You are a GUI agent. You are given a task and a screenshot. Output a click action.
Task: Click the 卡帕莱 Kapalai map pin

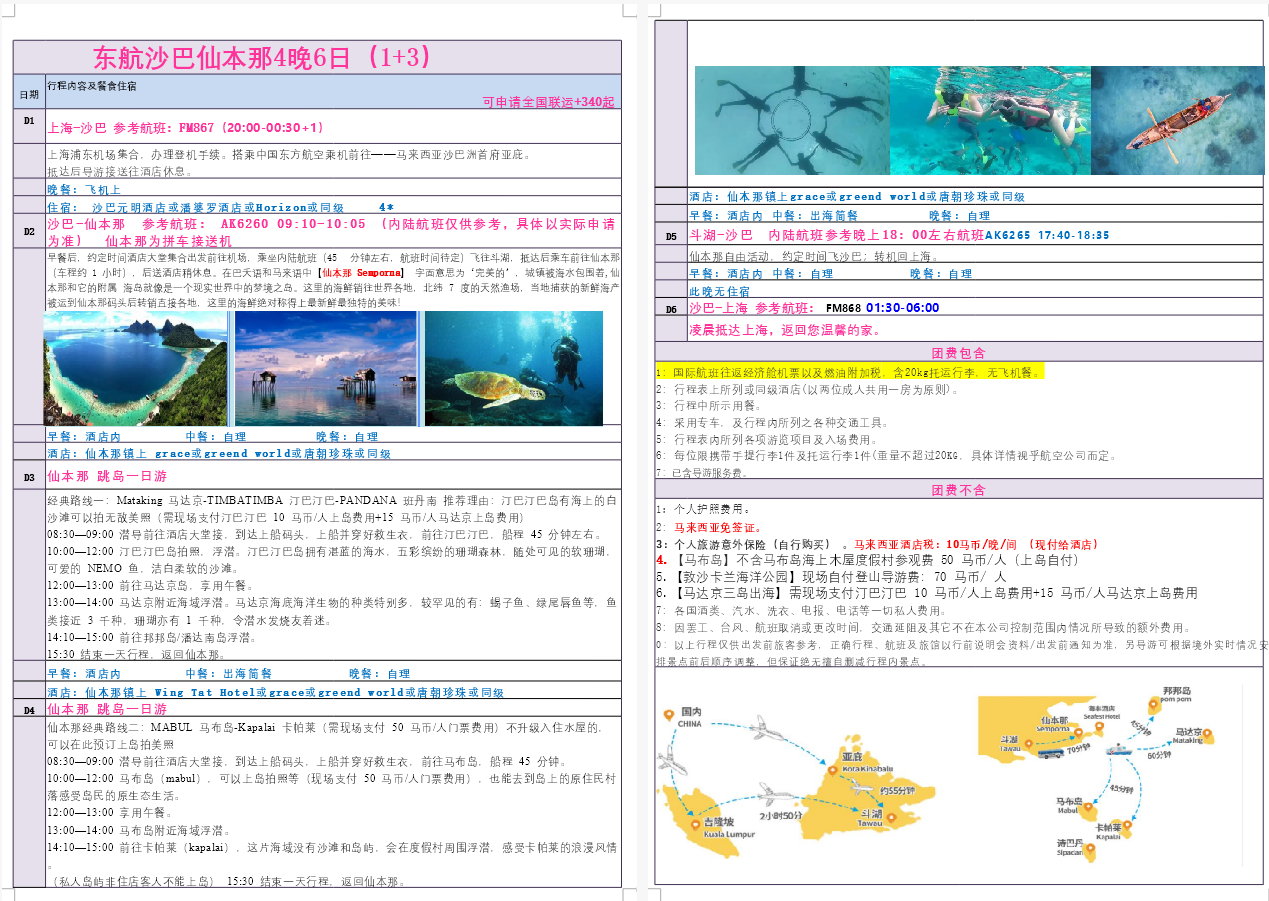tap(1126, 827)
